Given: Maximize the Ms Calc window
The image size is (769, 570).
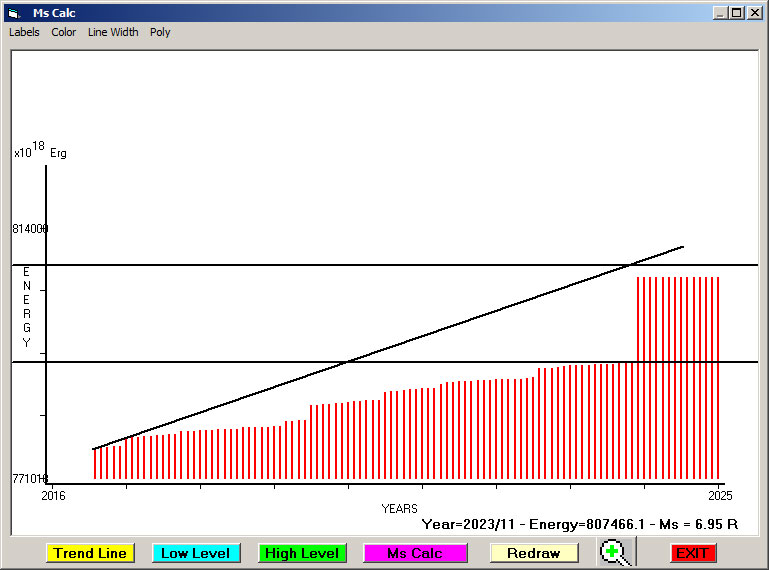Looking at the screenshot, I should (737, 13).
